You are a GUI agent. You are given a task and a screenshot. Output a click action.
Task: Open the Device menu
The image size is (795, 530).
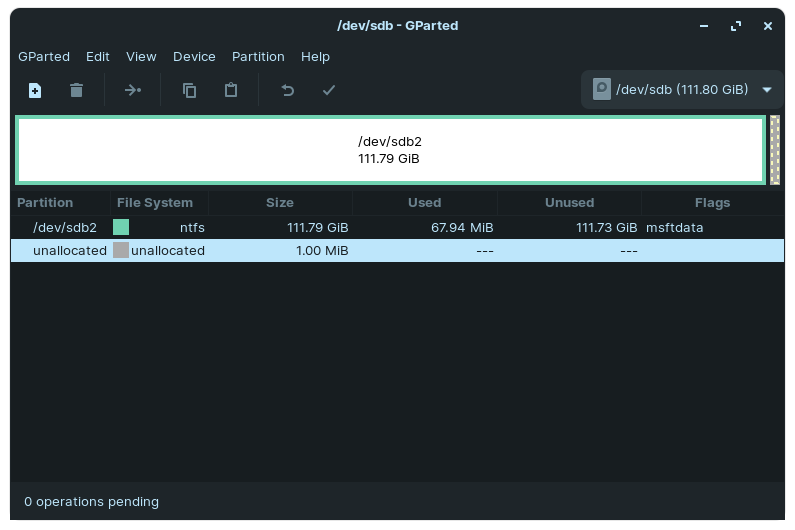click(x=194, y=57)
